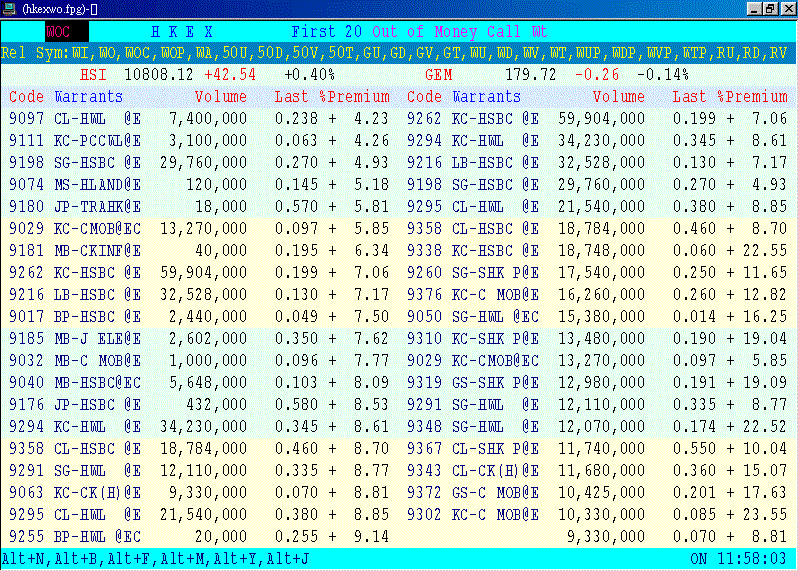Click the HSI index label
Image resolution: width=798 pixels, height=571 pixels.
93,75
